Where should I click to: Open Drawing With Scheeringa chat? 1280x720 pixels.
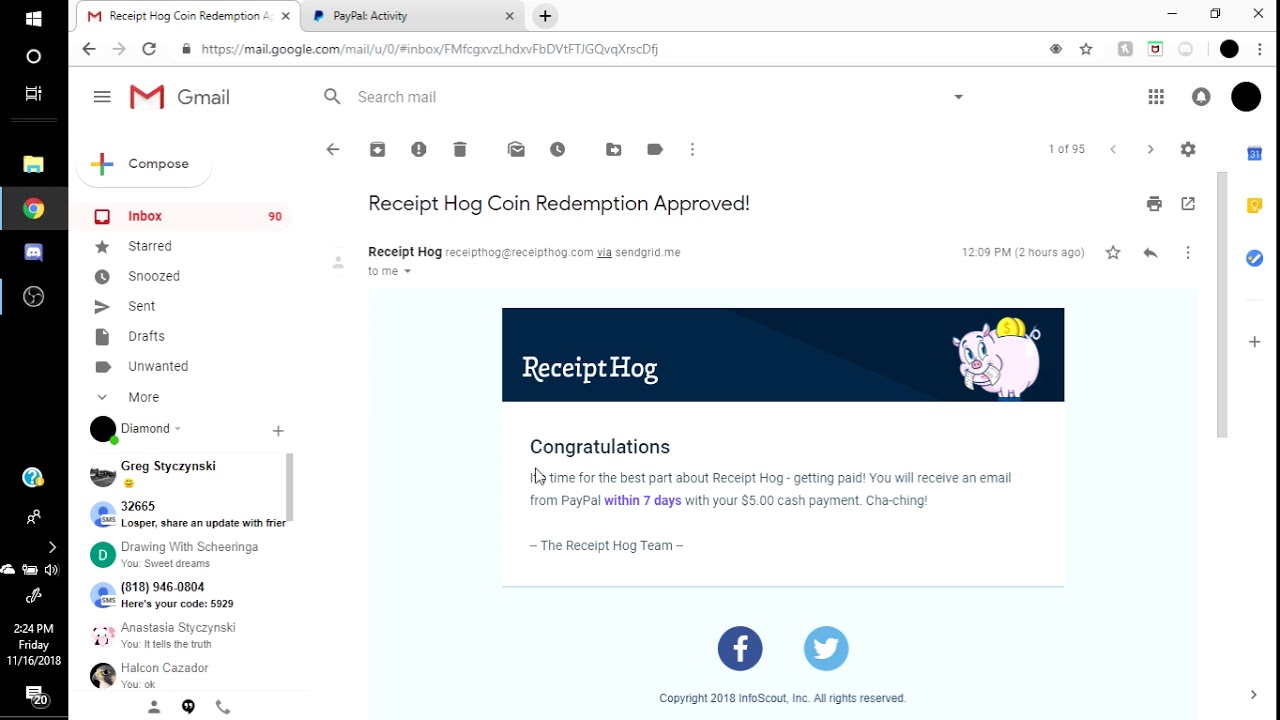click(186, 555)
